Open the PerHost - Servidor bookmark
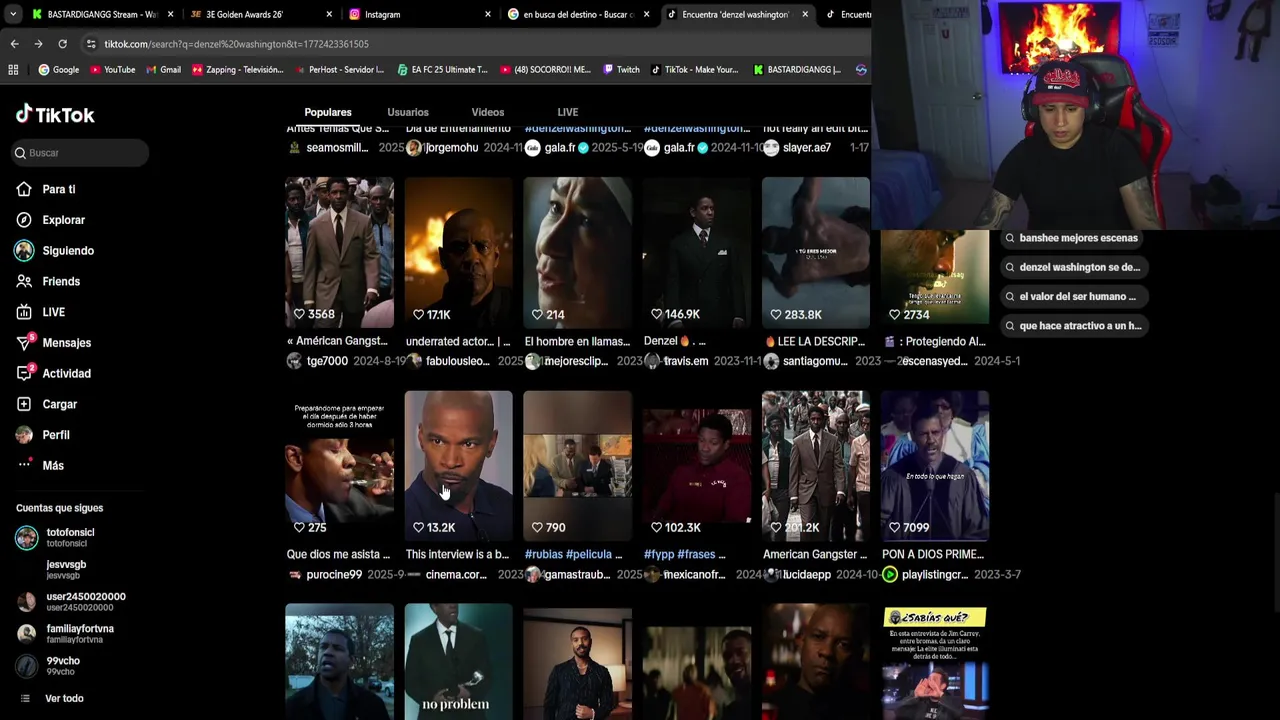1280x720 pixels. click(x=338, y=70)
